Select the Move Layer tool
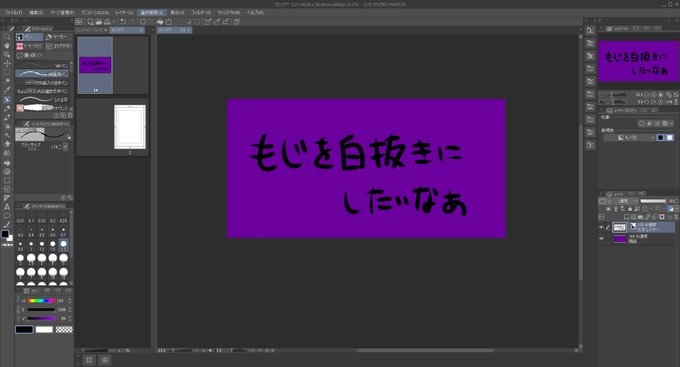680x367 pixels. 7,63
